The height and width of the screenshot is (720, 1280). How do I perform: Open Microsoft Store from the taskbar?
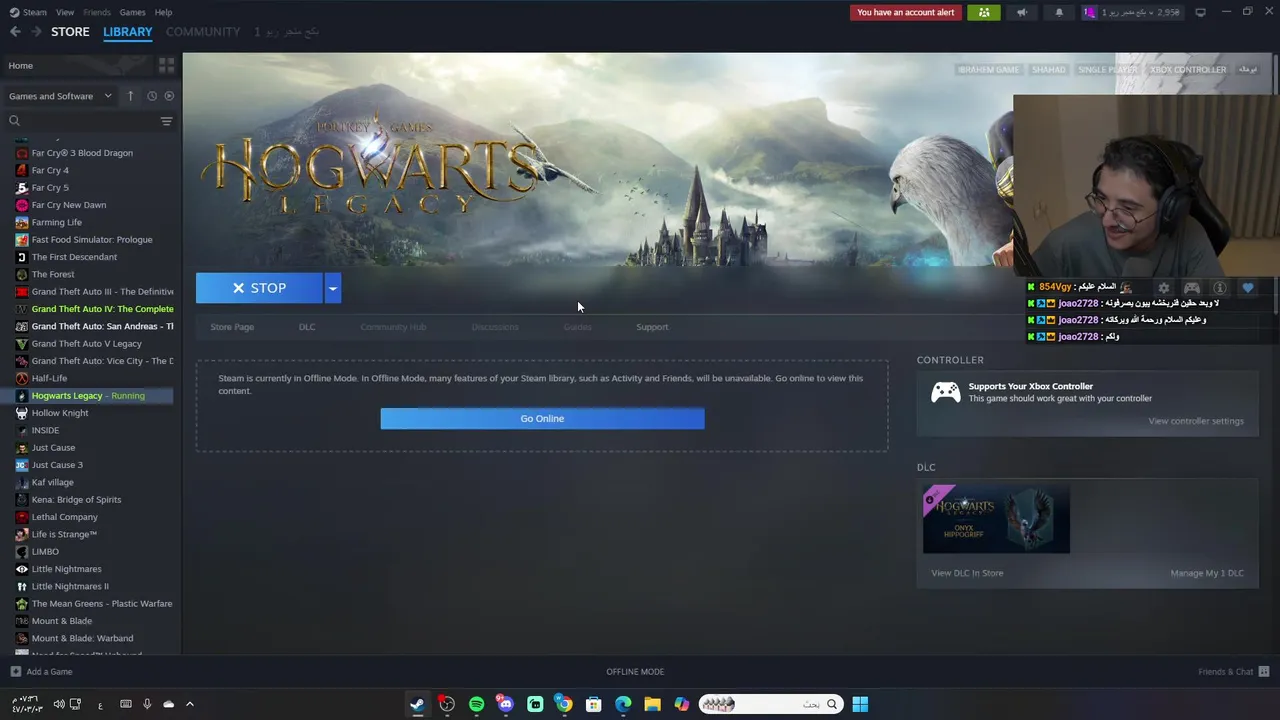click(x=593, y=704)
